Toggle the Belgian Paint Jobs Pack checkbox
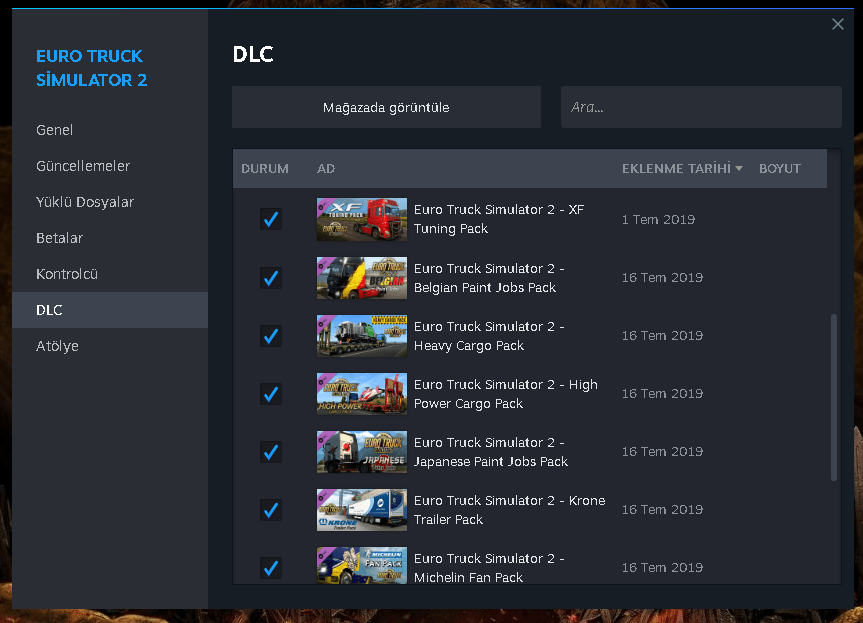This screenshot has width=863, height=623. tap(271, 278)
